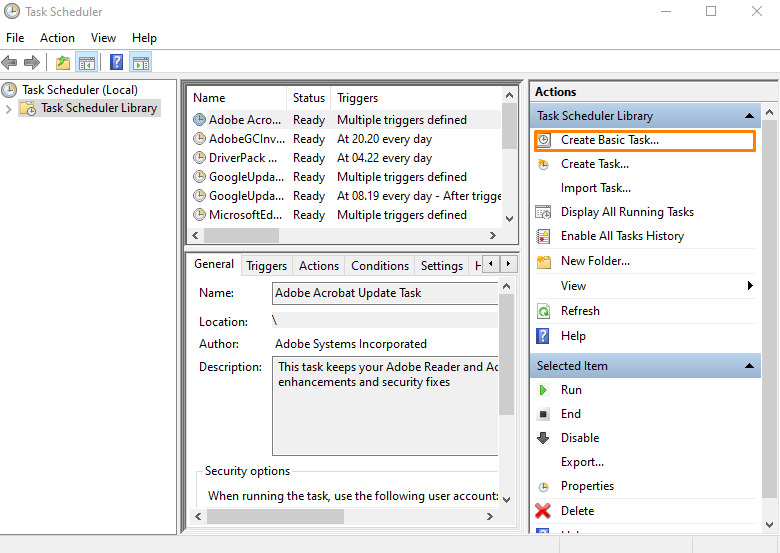Collapse the Selected Item actions section
Image resolution: width=780 pixels, height=553 pixels.
point(749,366)
